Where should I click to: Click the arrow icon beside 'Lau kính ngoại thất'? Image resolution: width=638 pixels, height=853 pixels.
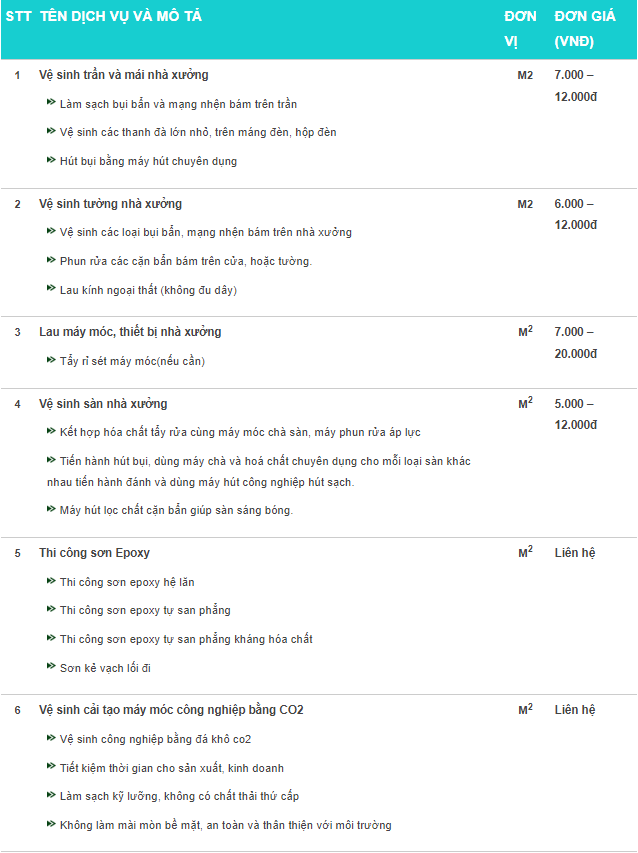(x=51, y=289)
